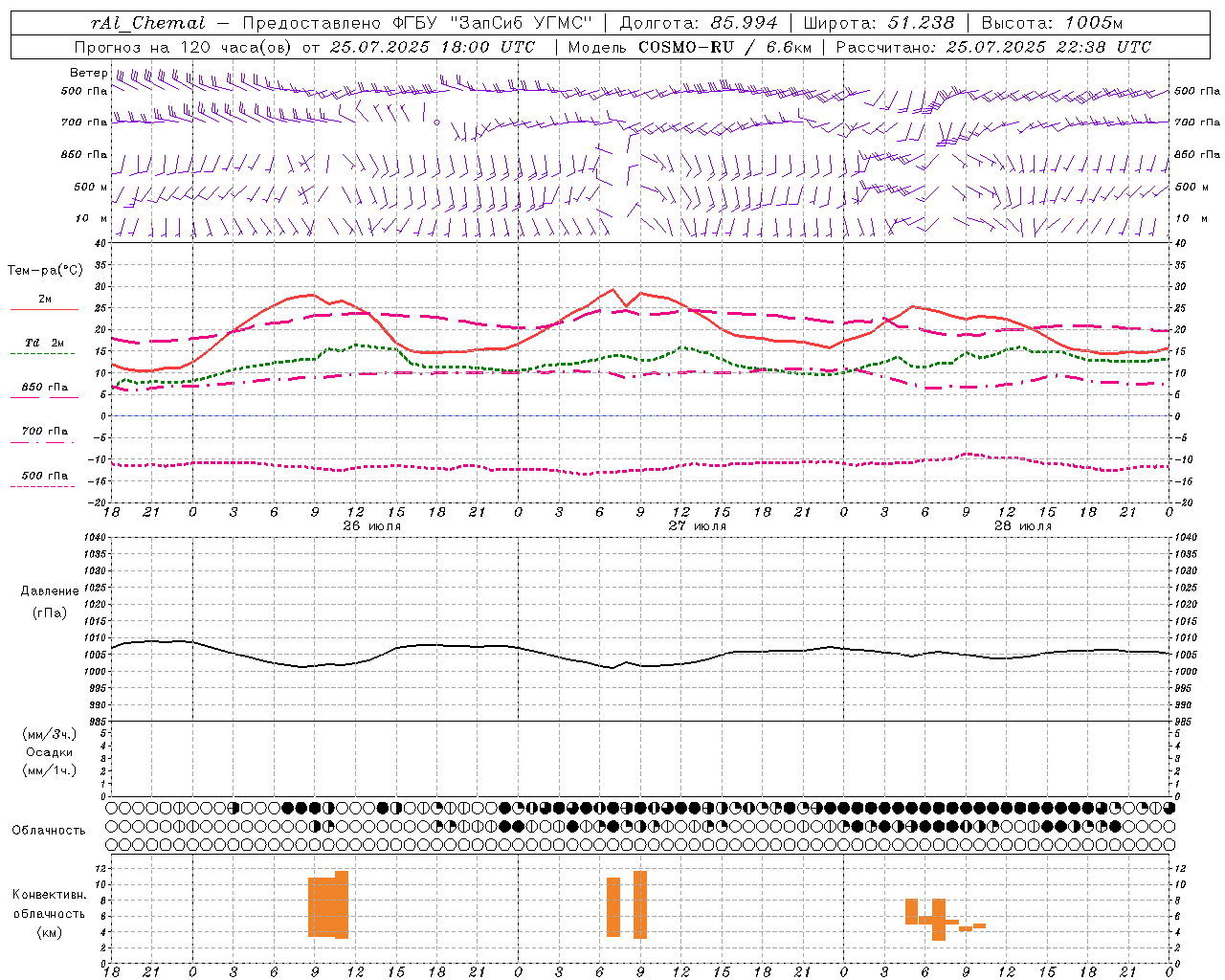Click the '10 м' wind level label on the left
Screen dimensions: 1225x980
92,219
